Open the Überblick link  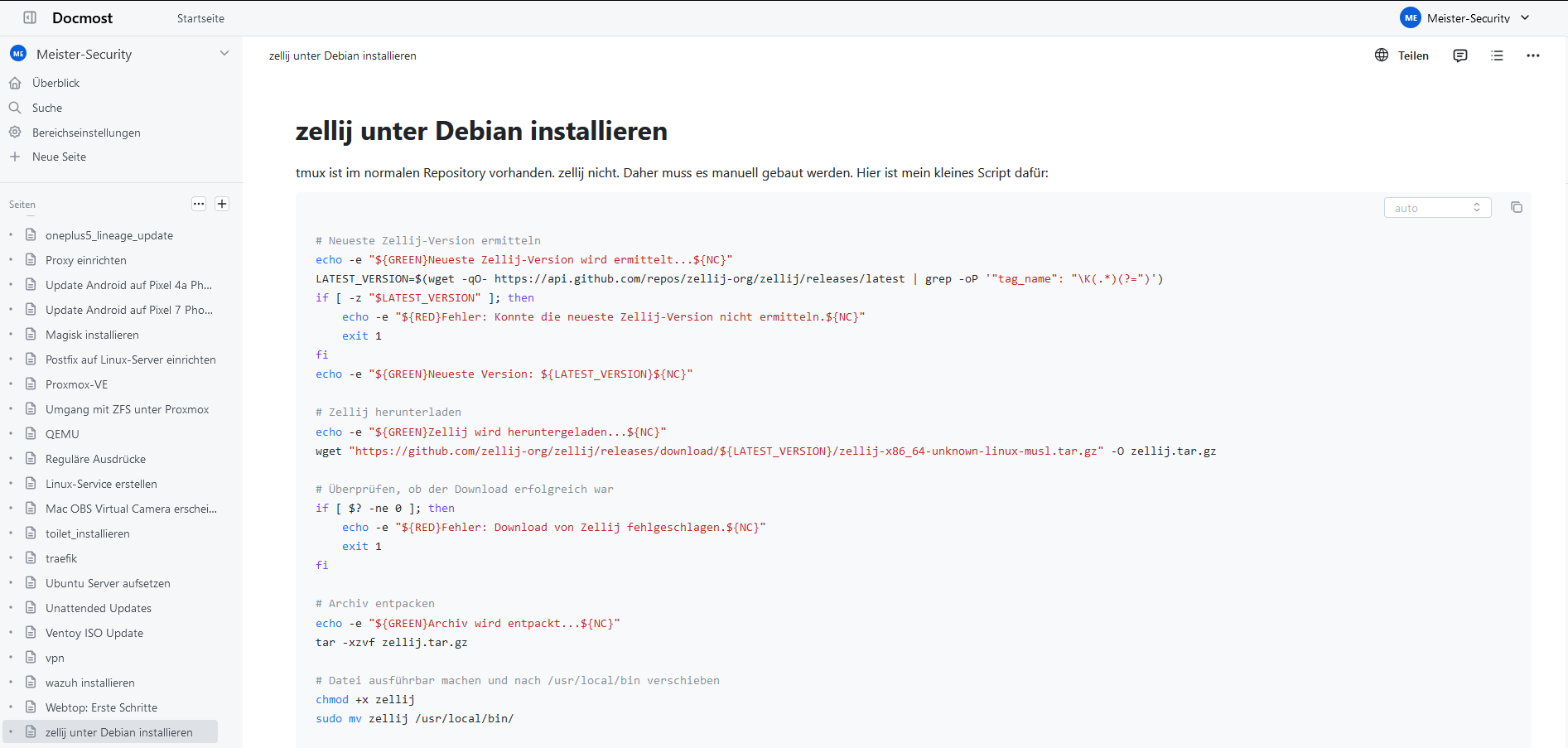pyautogui.click(x=55, y=83)
